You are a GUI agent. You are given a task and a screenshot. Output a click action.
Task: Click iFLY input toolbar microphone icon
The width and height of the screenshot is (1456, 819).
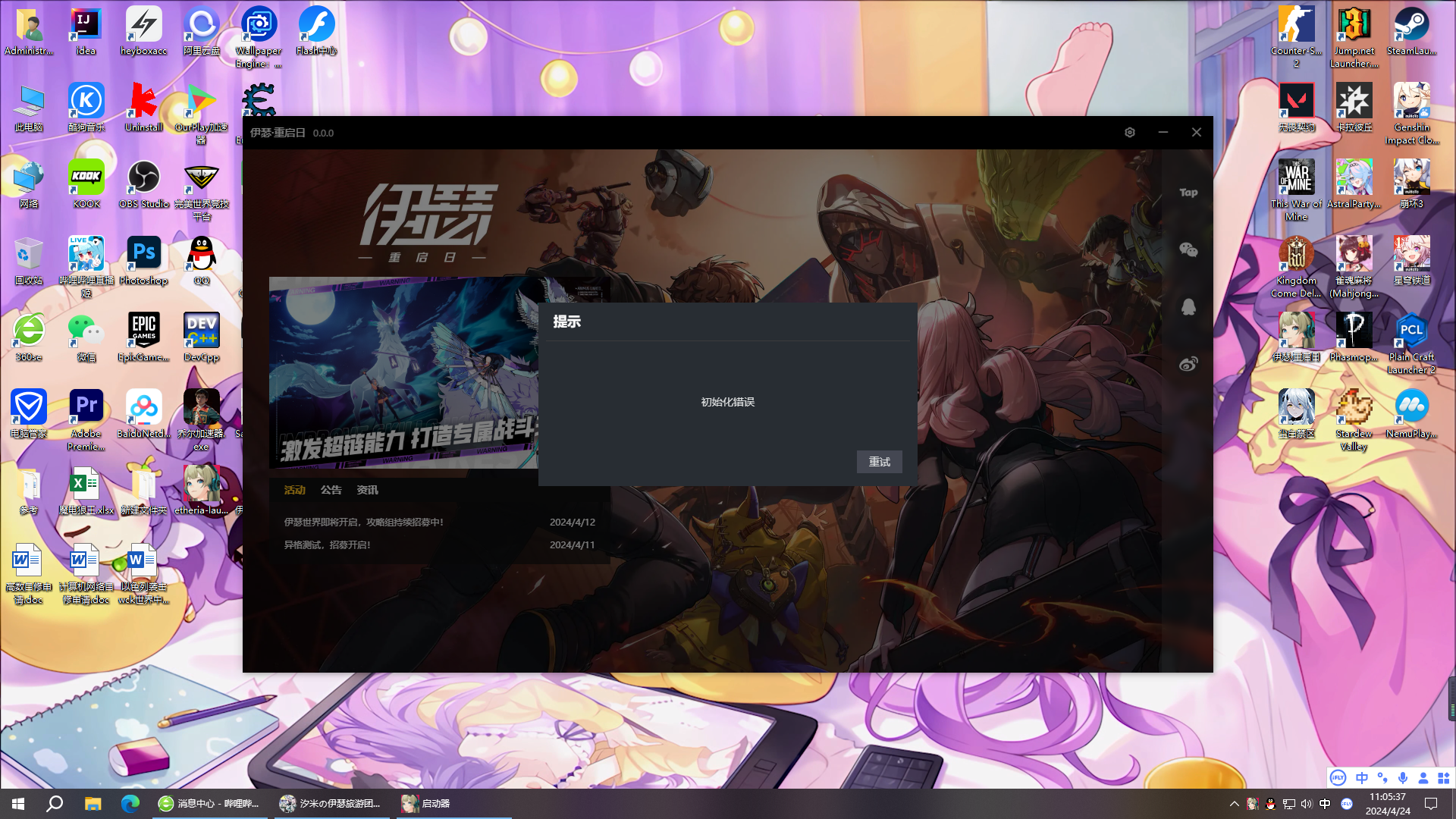pyautogui.click(x=1403, y=778)
